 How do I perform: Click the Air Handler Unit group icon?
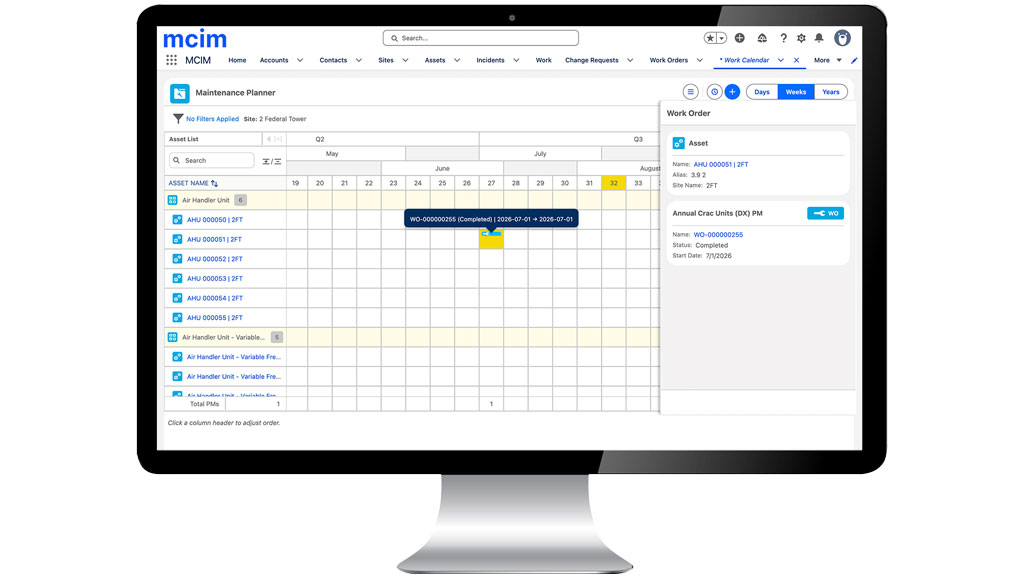(x=172, y=200)
